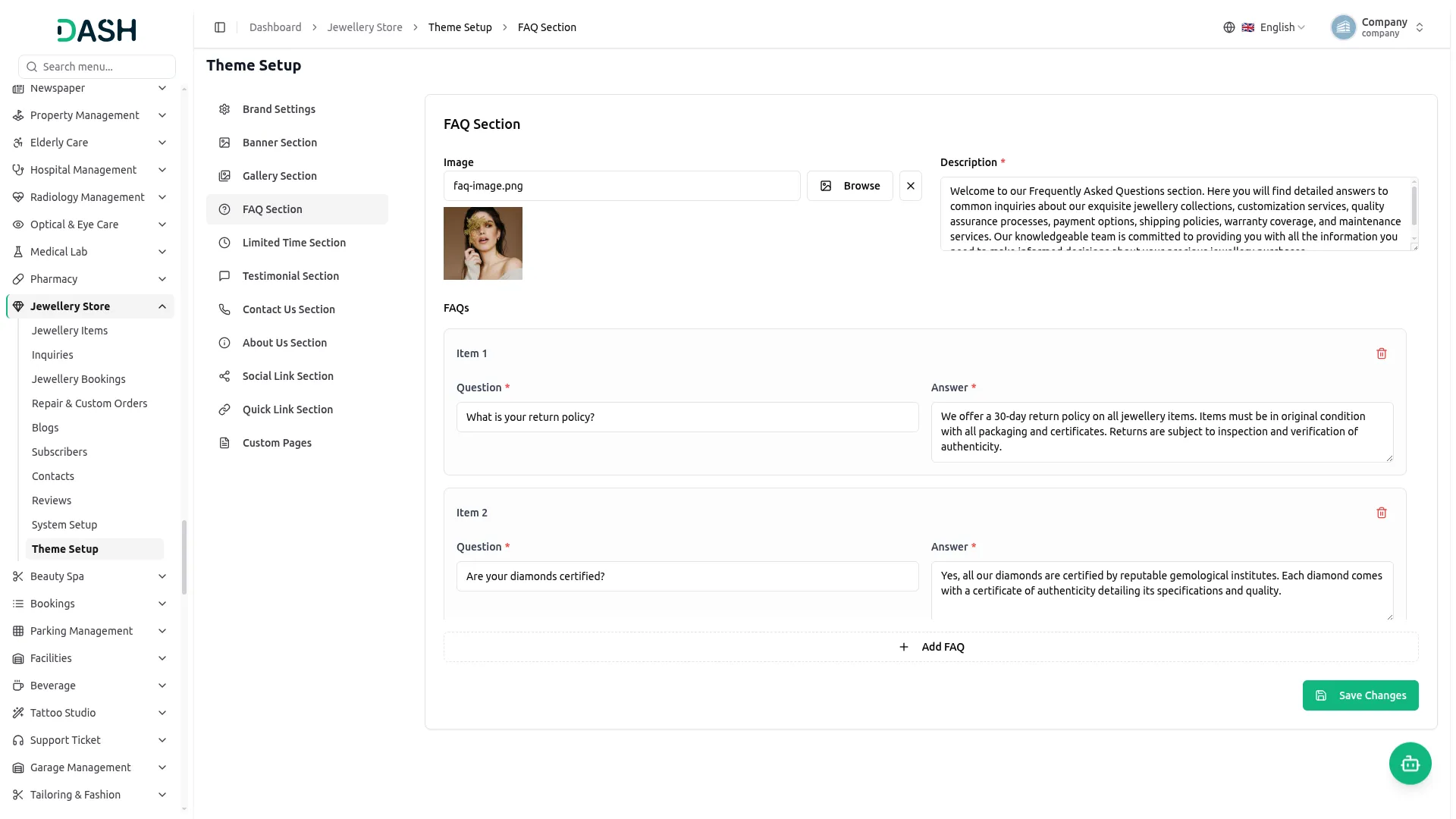The width and height of the screenshot is (1456, 819).
Task: Open the chatbot assistant floating icon
Action: pos(1410,763)
